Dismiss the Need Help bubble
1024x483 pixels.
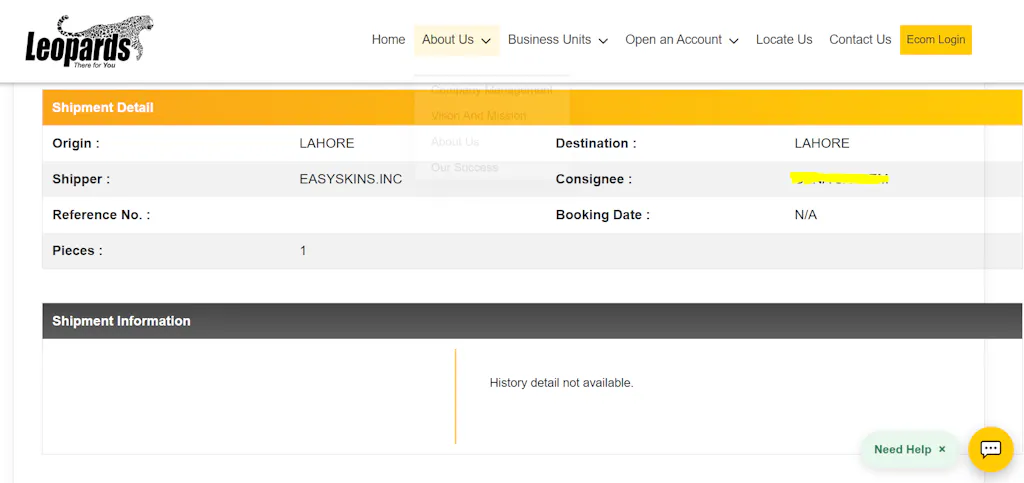coord(942,450)
